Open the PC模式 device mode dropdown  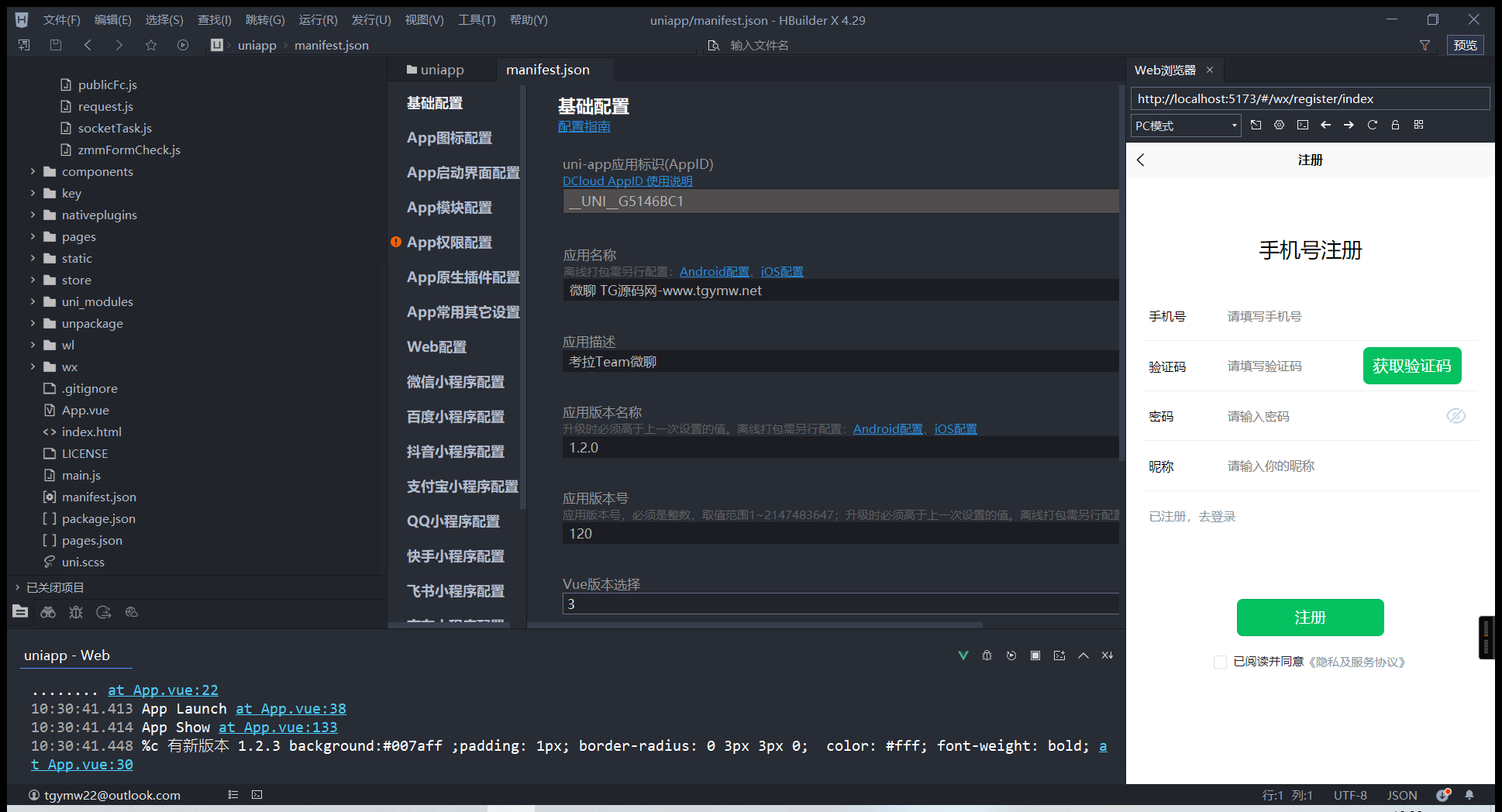1186,126
